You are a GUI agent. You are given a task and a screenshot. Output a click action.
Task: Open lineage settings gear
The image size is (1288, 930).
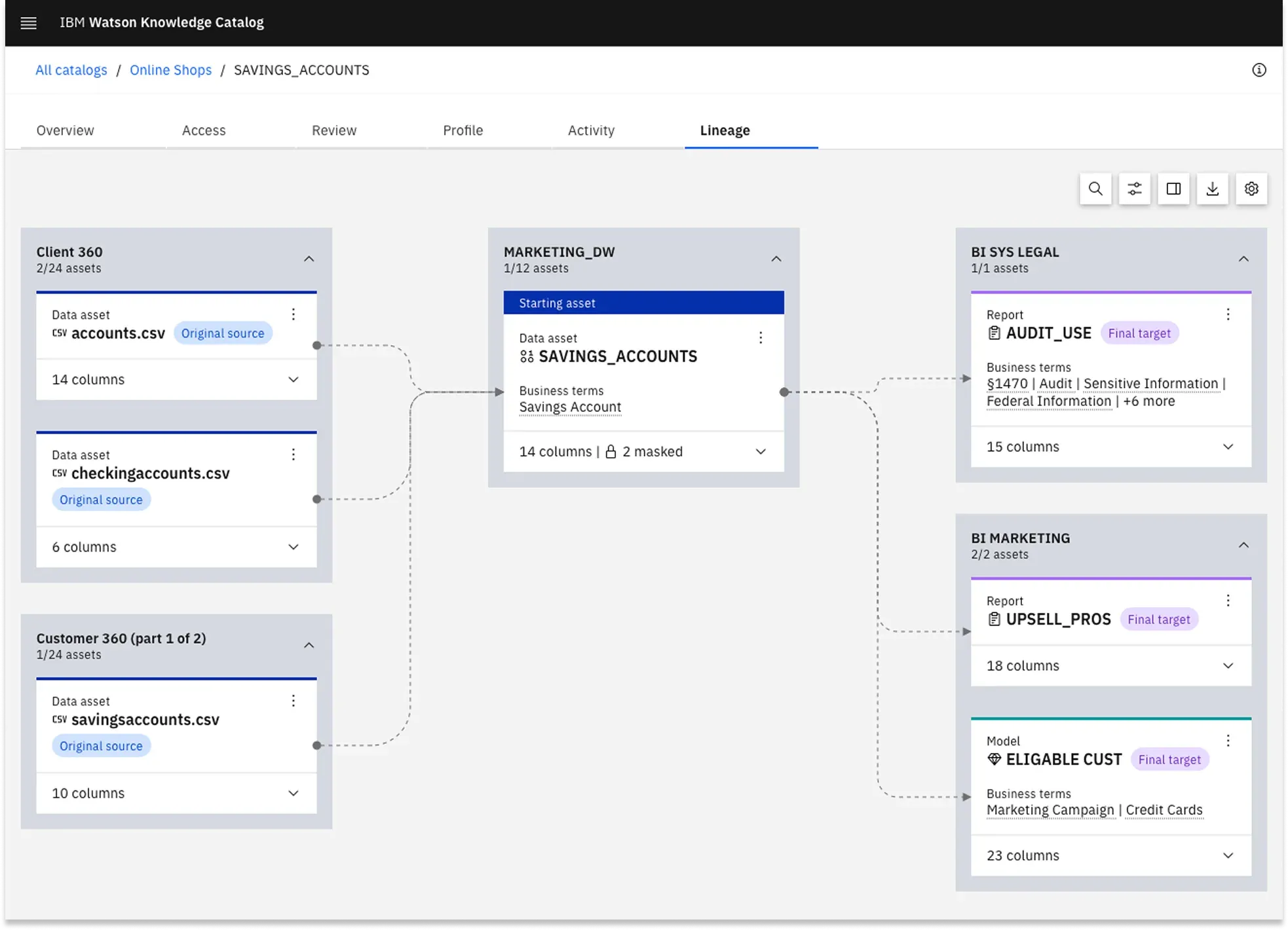[1251, 189]
